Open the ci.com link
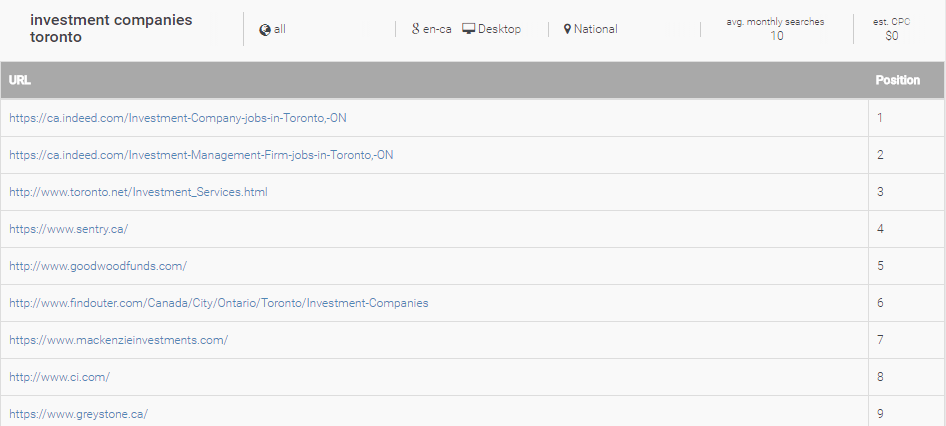946x426 pixels. (x=59, y=377)
